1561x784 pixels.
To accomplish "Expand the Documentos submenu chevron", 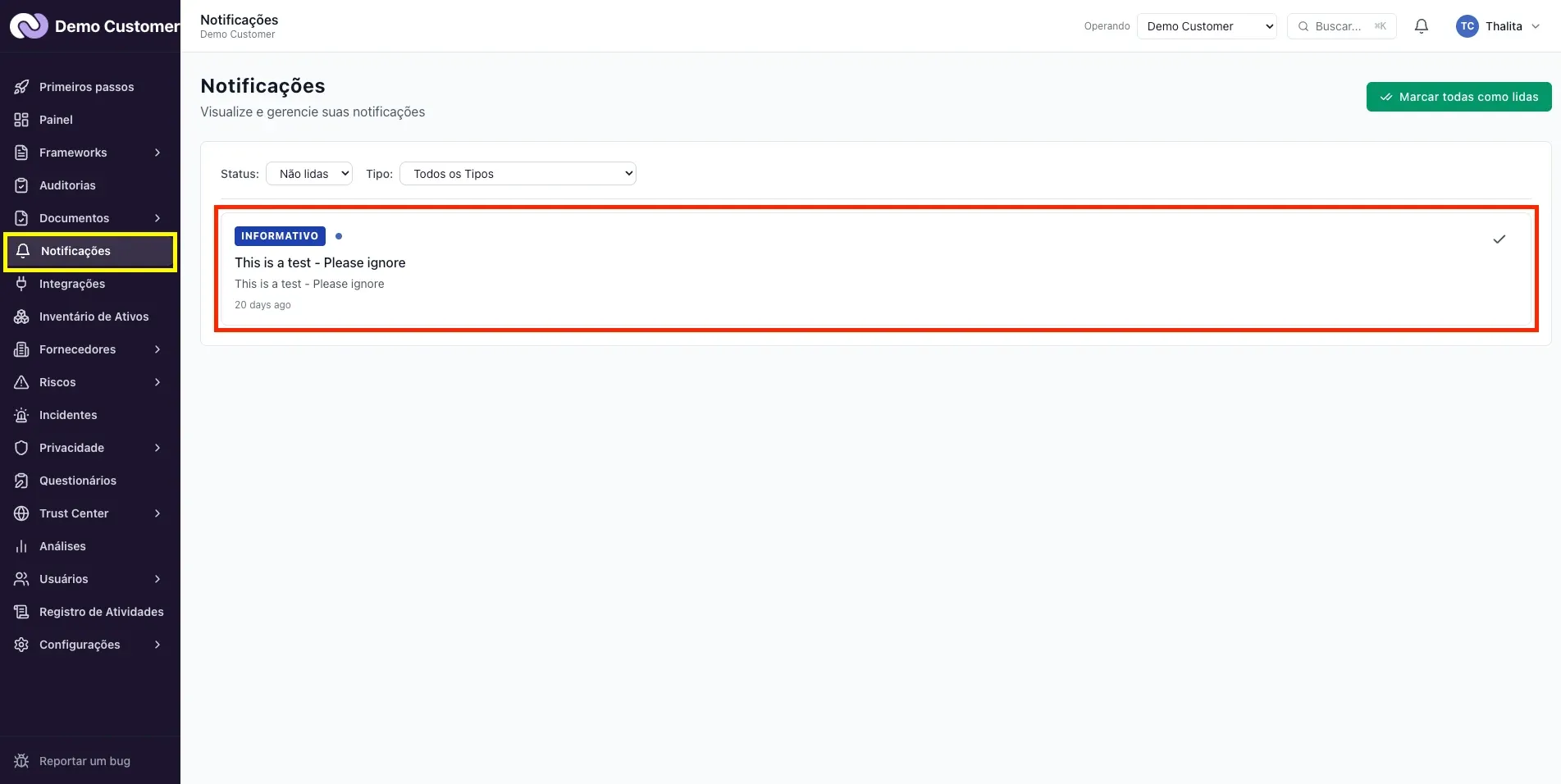I will point(157,218).
